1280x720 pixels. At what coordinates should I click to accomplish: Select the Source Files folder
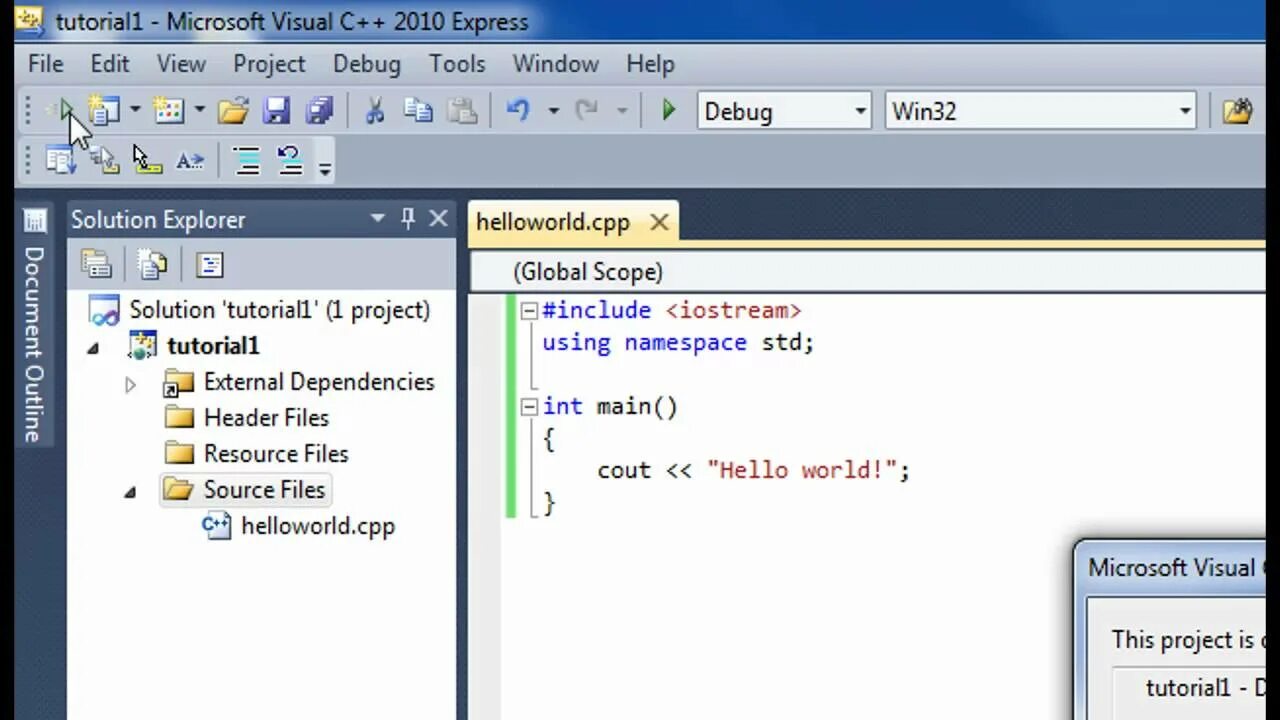(x=264, y=490)
